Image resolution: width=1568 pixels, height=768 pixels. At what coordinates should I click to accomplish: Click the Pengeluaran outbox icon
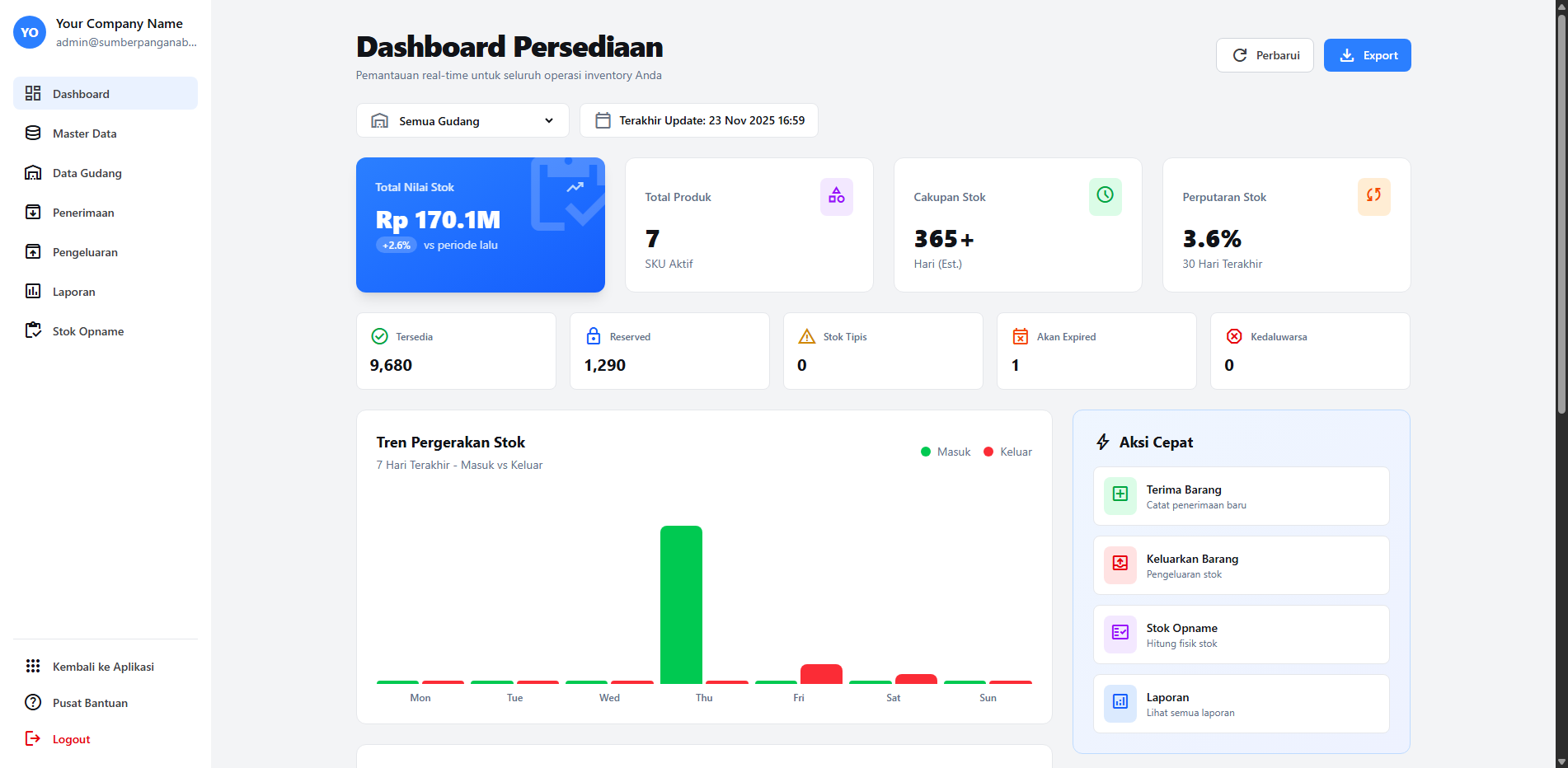tap(33, 251)
